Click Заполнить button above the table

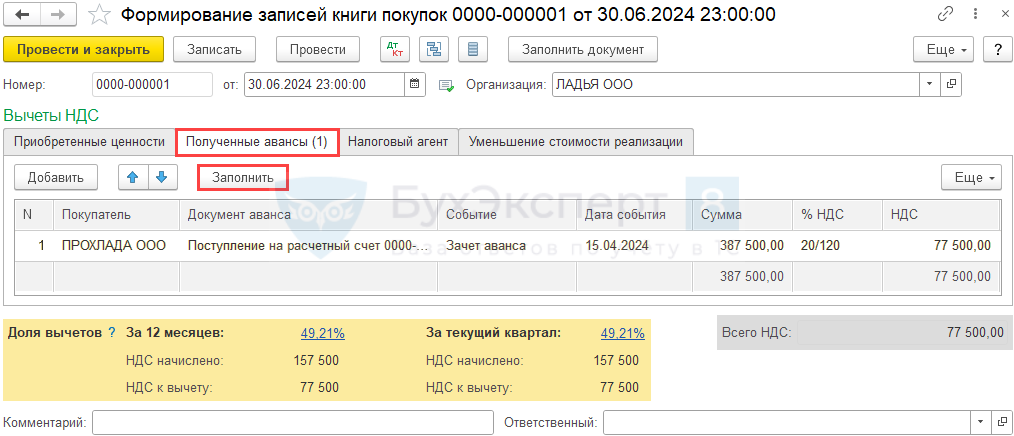(x=243, y=177)
